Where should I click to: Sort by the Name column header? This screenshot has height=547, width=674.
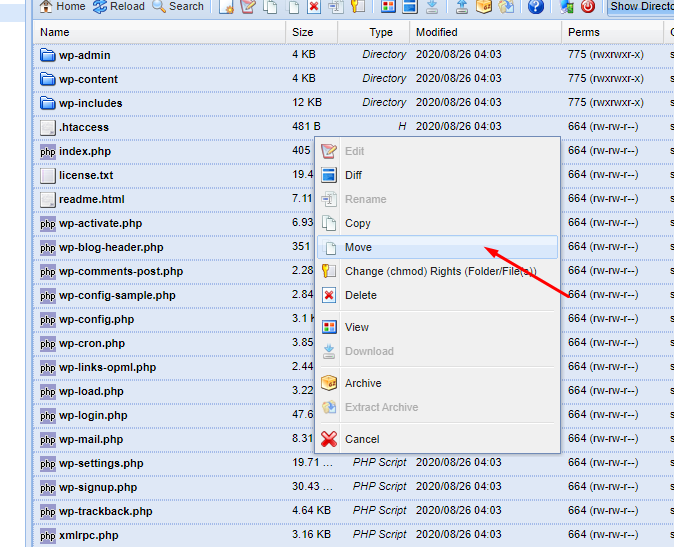(x=159, y=32)
